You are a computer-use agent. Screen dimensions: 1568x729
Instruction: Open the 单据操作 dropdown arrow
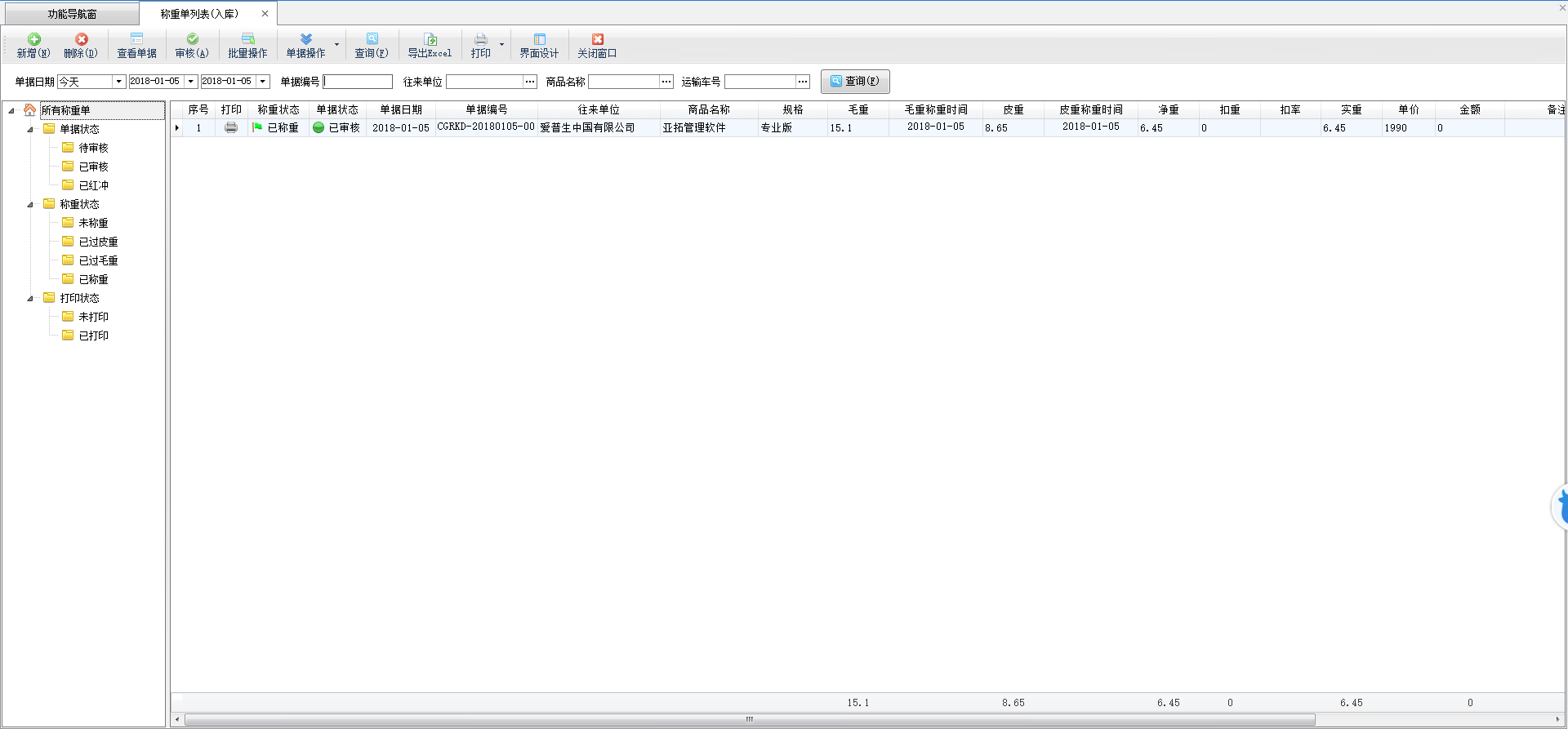pyautogui.click(x=336, y=45)
